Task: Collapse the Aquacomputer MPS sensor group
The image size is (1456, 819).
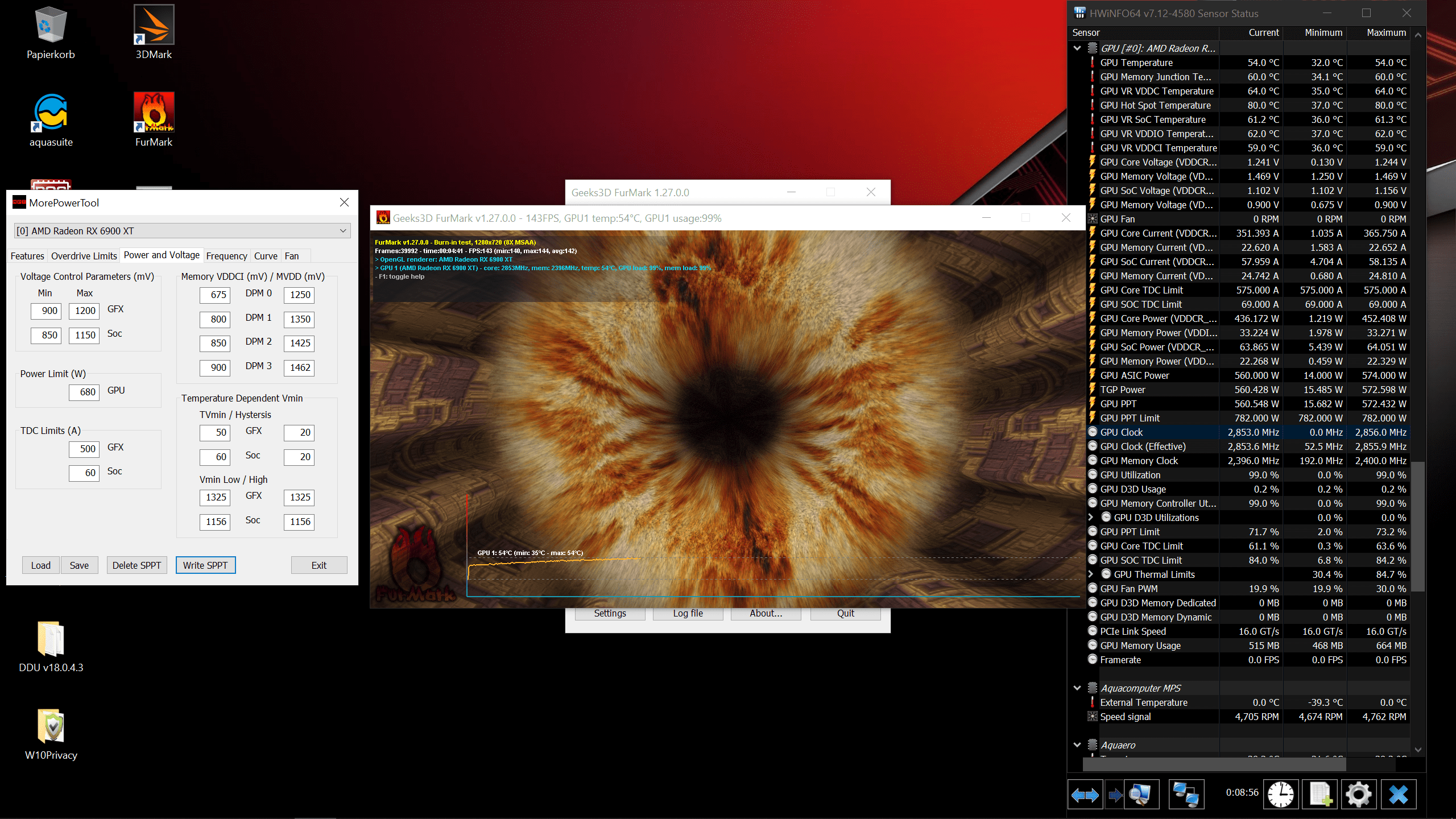Action: pyautogui.click(x=1077, y=688)
